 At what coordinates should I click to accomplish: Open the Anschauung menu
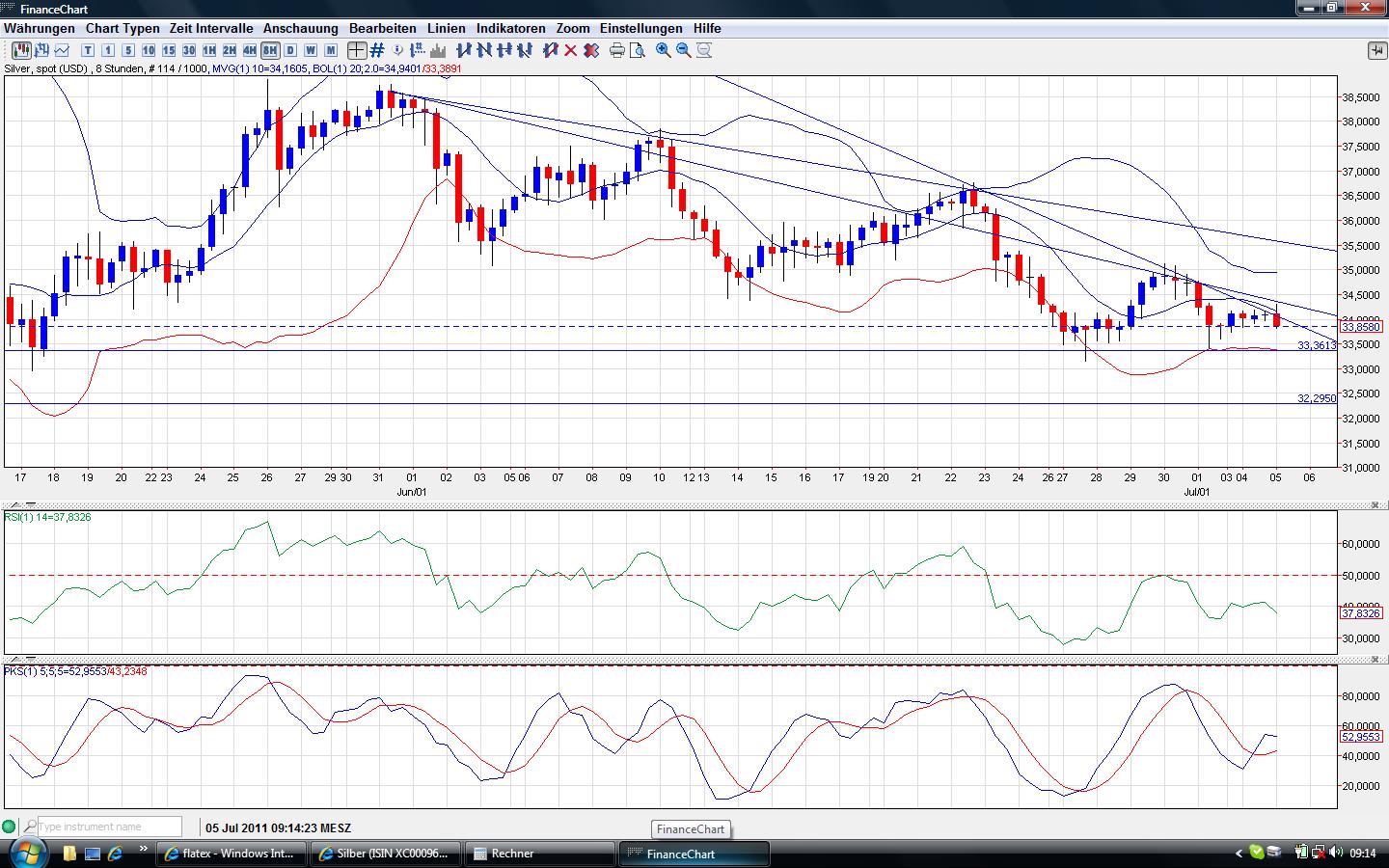click(x=301, y=28)
